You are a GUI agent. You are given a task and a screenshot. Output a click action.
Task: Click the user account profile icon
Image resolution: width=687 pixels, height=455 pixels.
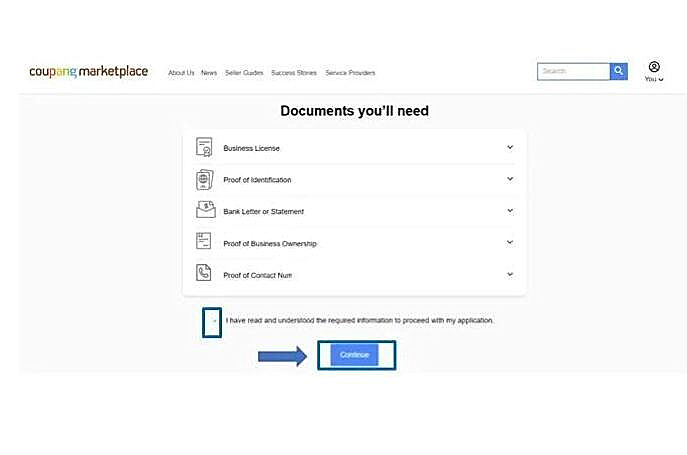tap(654, 67)
